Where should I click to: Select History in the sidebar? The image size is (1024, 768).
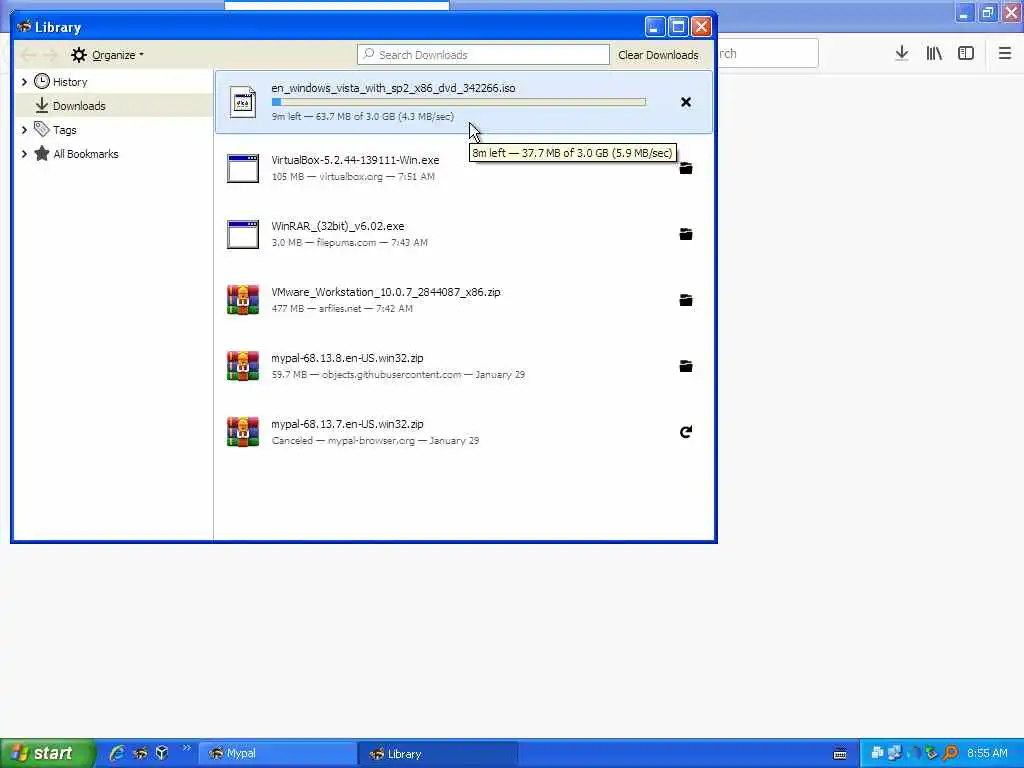coord(114,82)
